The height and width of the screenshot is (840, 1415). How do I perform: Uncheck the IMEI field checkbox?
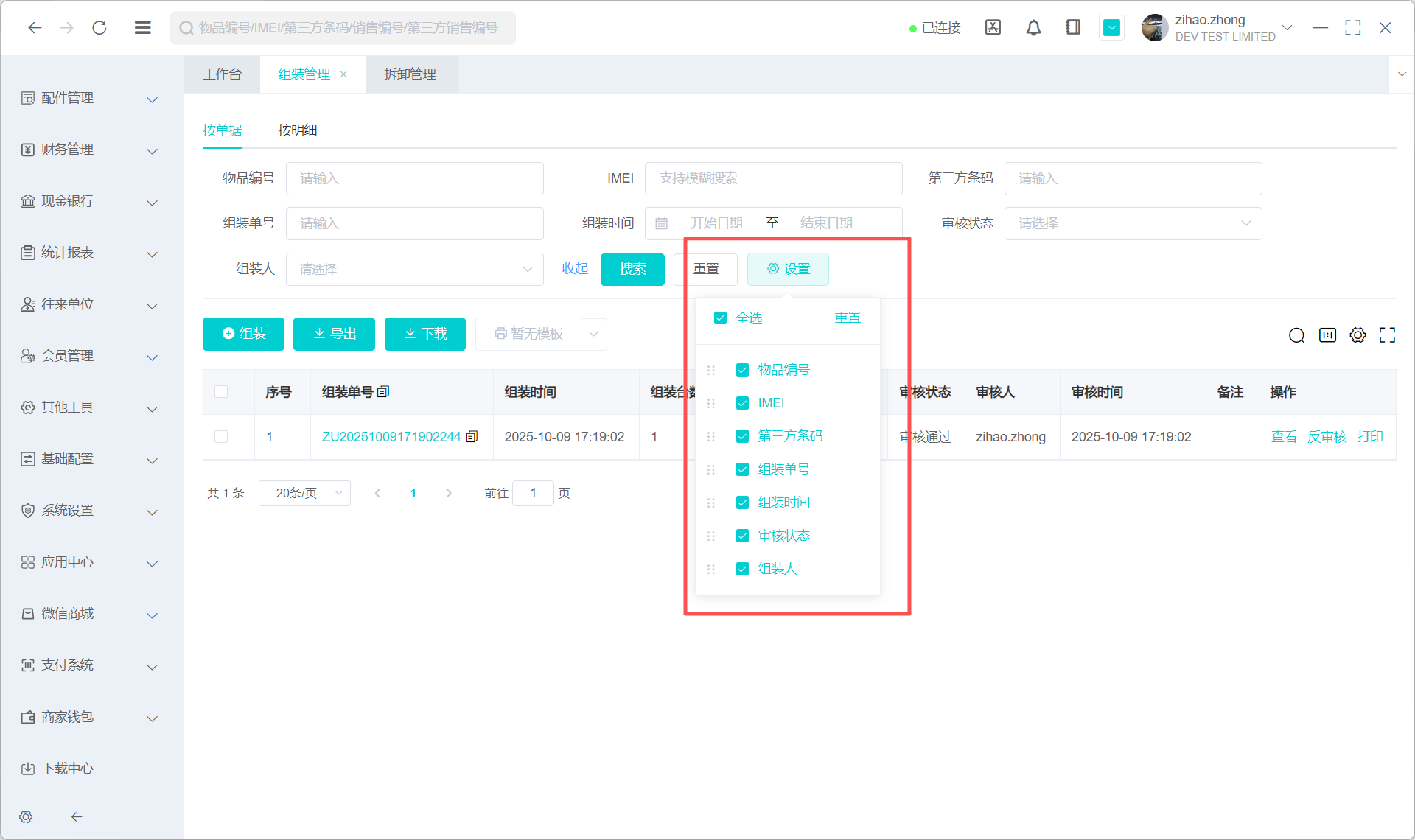click(x=742, y=403)
